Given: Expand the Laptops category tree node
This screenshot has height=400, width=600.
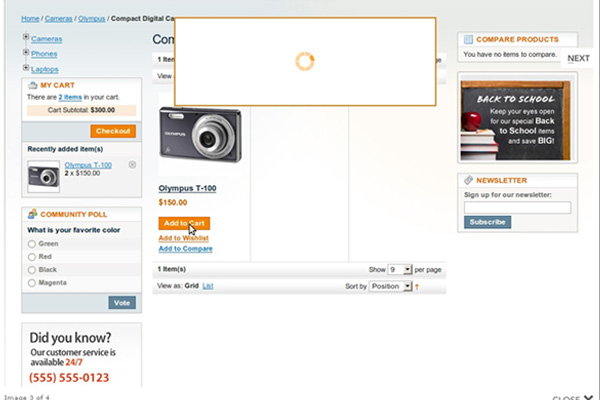Looking at the screenshot, I should click(x=26, y=68).
